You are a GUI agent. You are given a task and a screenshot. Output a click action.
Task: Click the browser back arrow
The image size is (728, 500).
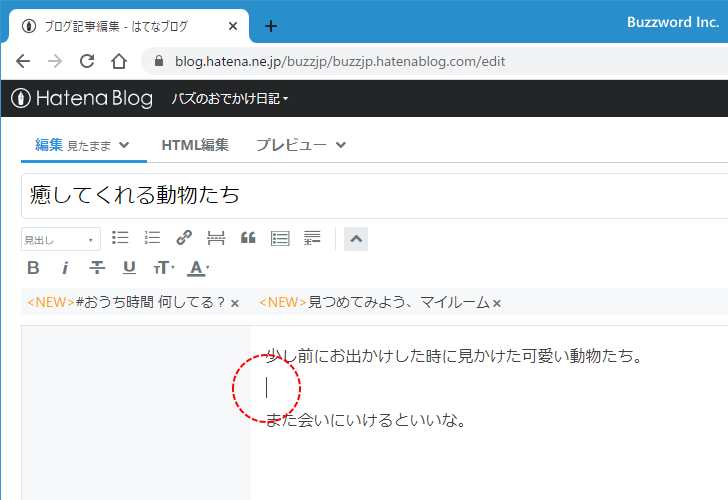23,61
